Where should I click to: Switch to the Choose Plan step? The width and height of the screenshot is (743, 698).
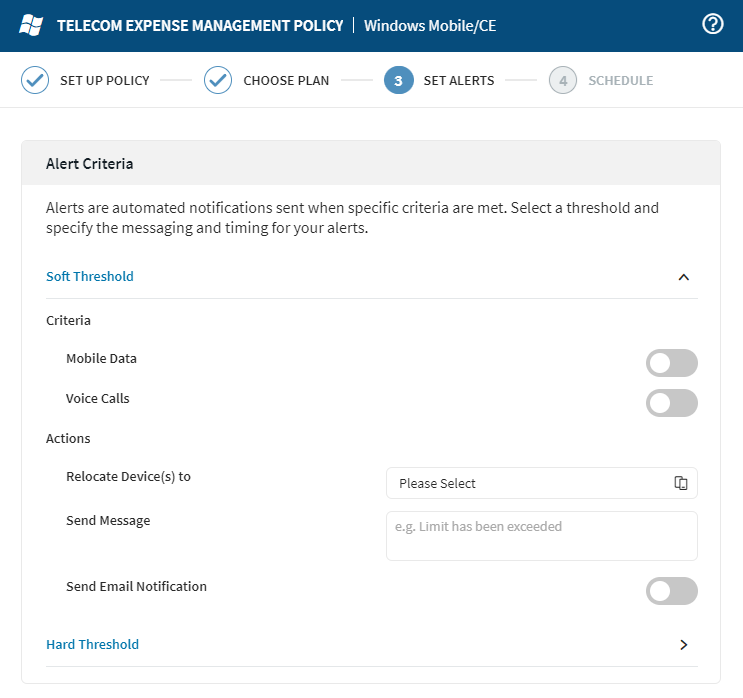click(286, 81)
